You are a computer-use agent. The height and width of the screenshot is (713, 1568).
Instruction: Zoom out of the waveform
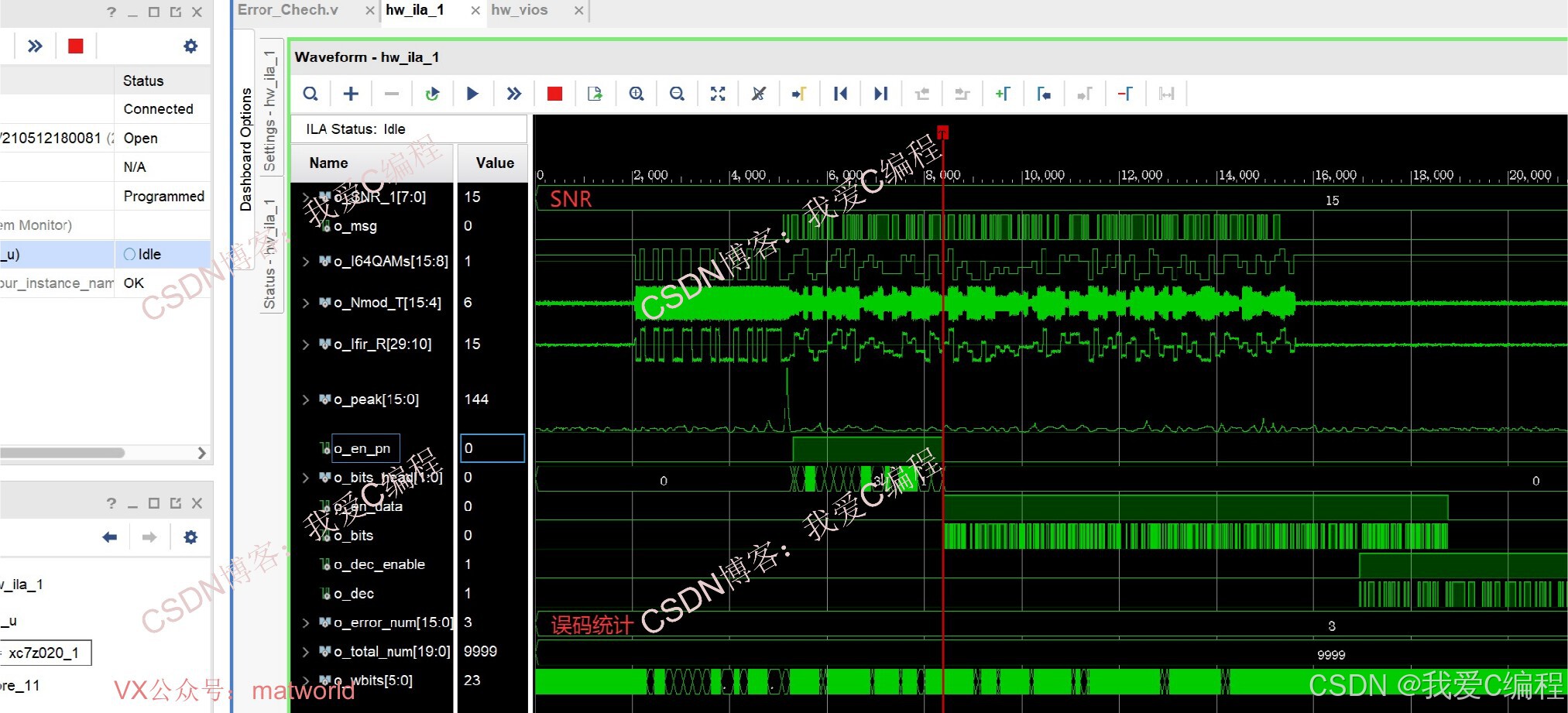[677, 93]
